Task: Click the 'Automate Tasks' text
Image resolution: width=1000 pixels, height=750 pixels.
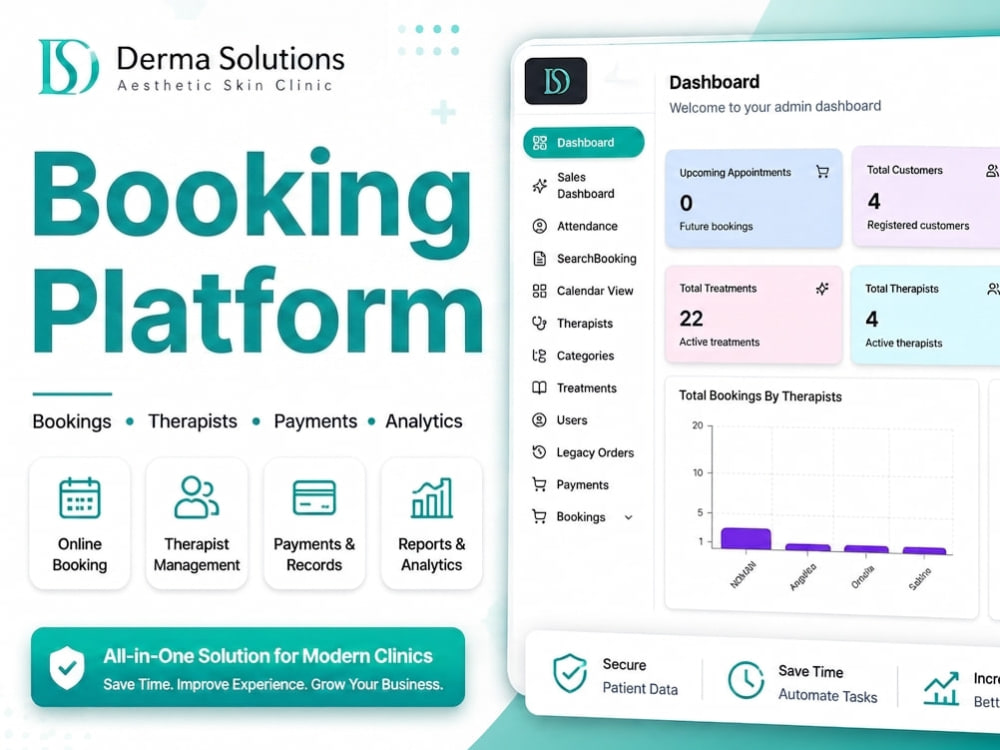Action: [828, 696]
